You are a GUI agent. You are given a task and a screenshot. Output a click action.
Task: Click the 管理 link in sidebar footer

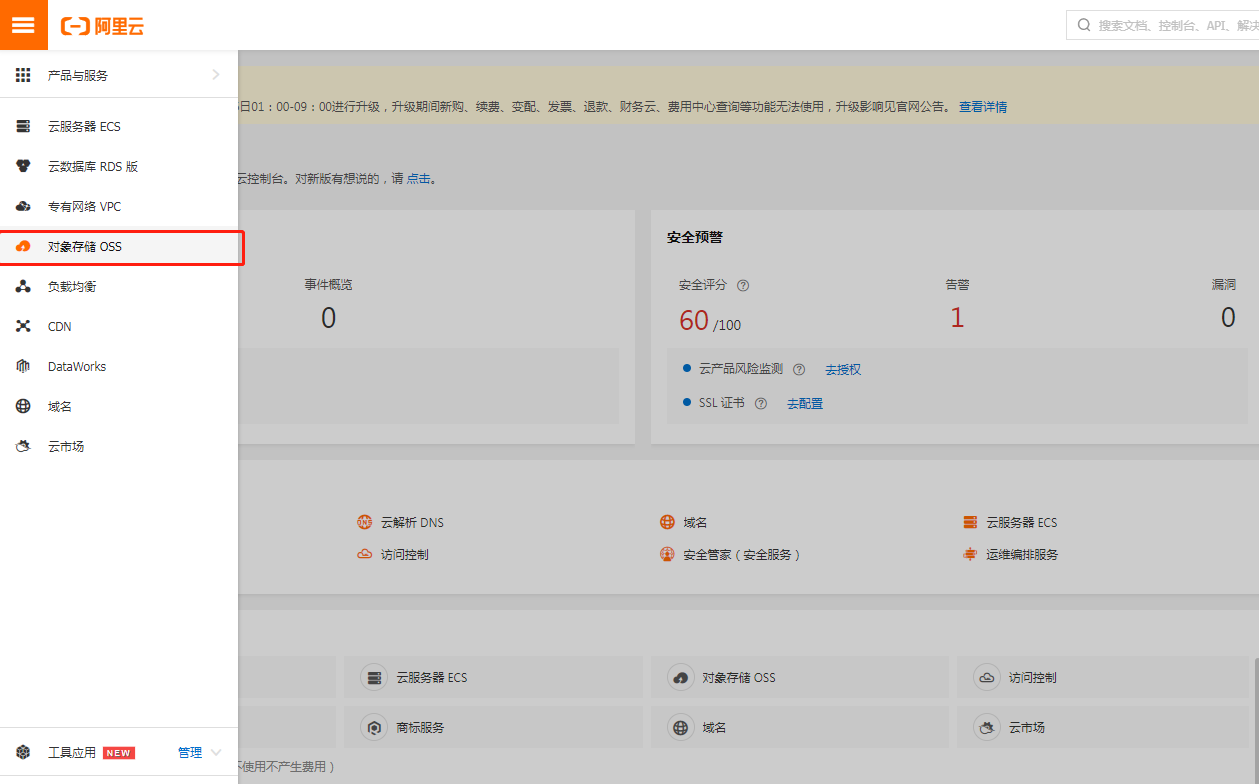(190, 753)
